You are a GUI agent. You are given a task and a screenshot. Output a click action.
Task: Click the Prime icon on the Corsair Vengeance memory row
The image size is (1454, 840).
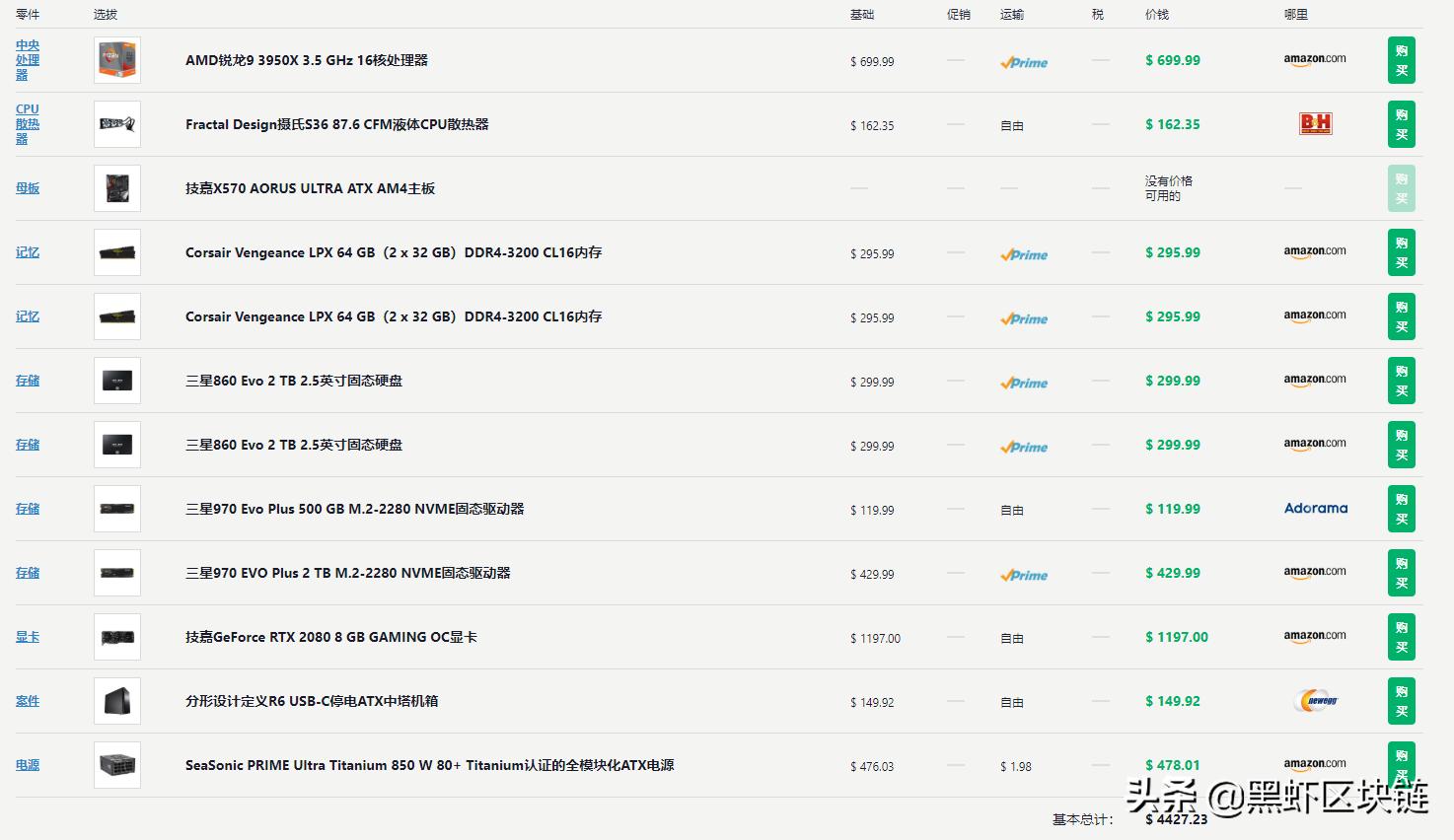(x=1023, y=253)
